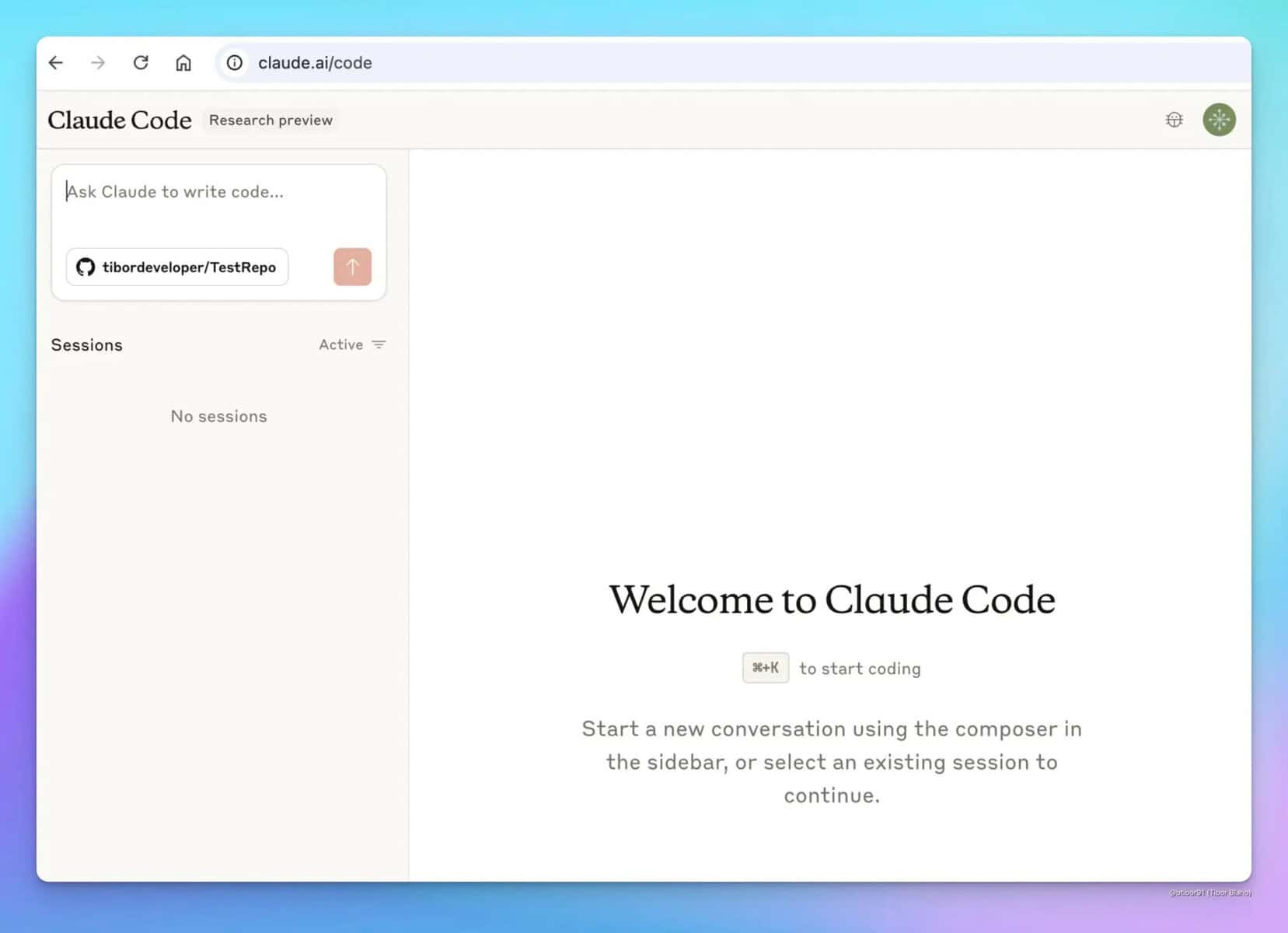This screenshot has height=933, width=1288.
Task: Click the GitHub icon on the repository chip
Action: 86,267
